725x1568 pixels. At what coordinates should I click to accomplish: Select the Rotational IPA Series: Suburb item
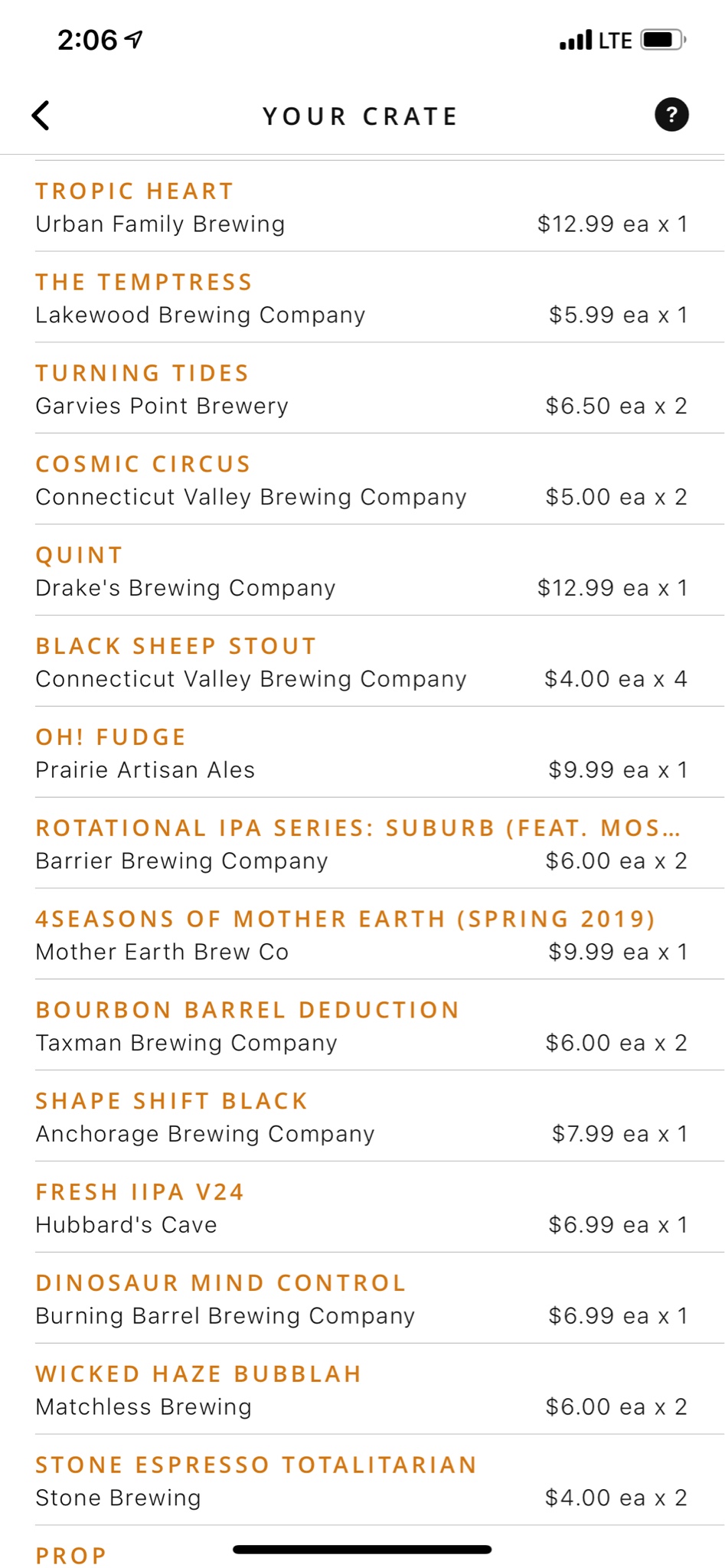tap(362, 844)
